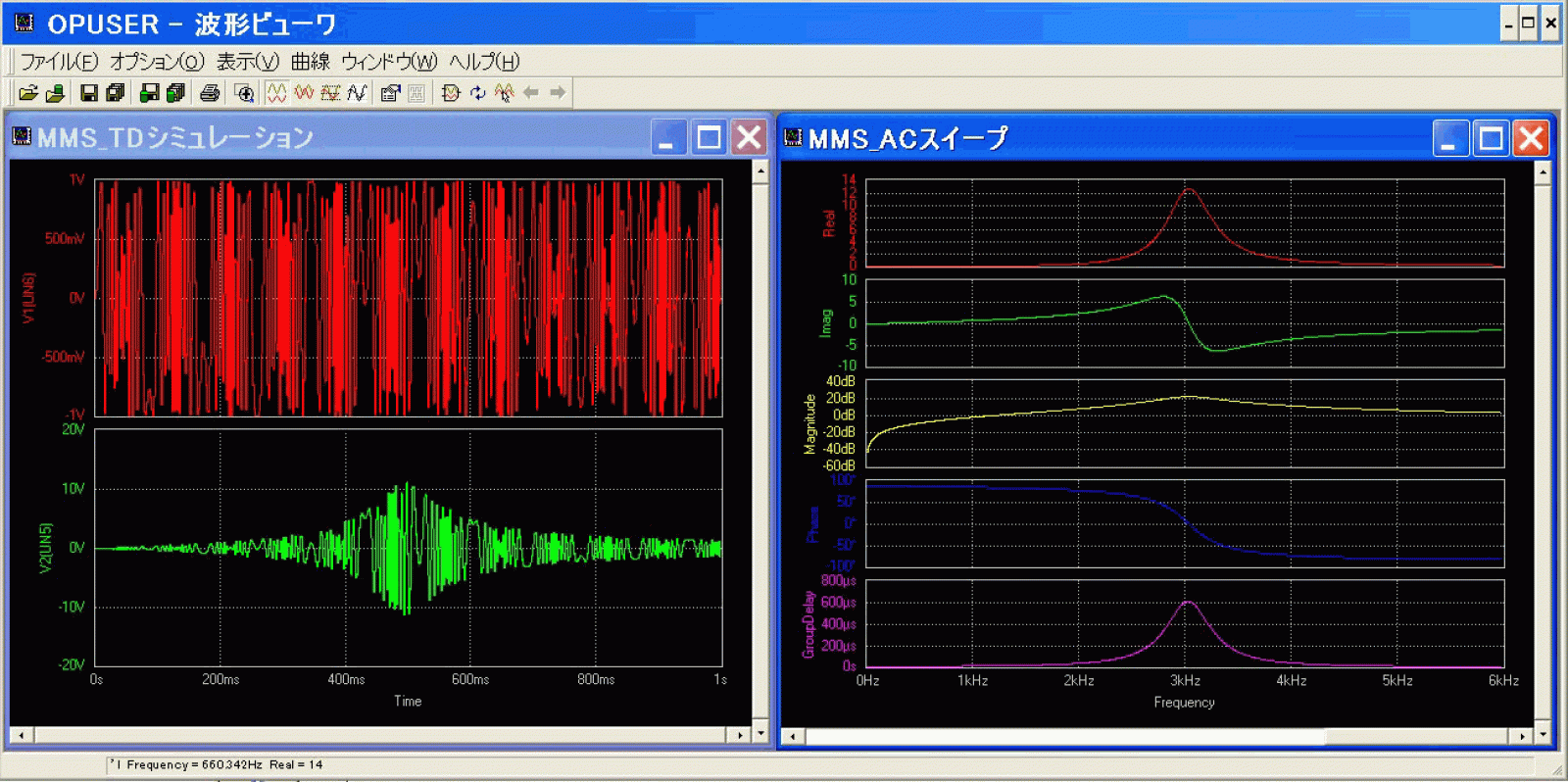Click the blue refresh arrows icon
This screenshot has width=1568, height=782.
477,93
